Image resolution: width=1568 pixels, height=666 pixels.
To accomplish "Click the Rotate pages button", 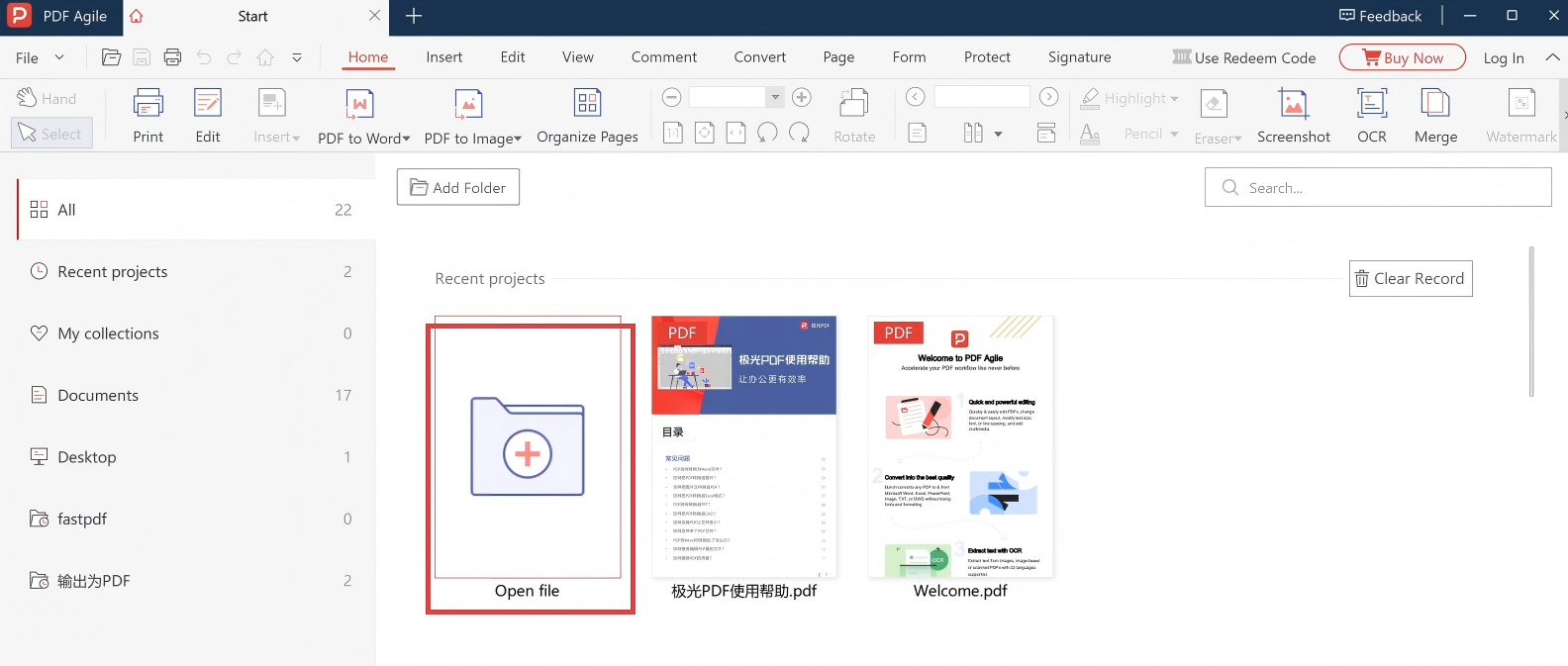I will 854,116.
